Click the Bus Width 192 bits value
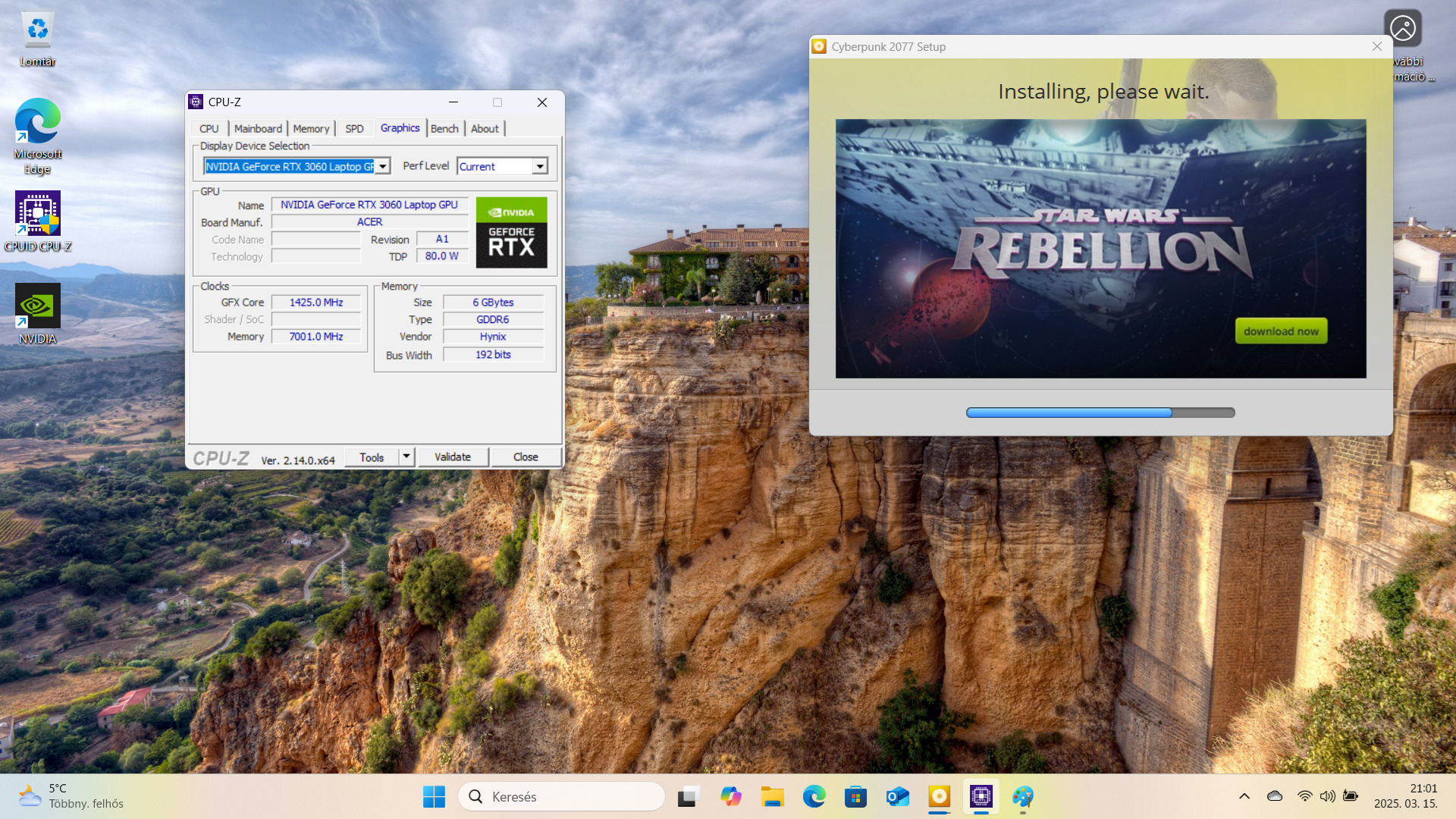Image resolution: width=1456 pixels, height=819 pixels. point(493,355)
